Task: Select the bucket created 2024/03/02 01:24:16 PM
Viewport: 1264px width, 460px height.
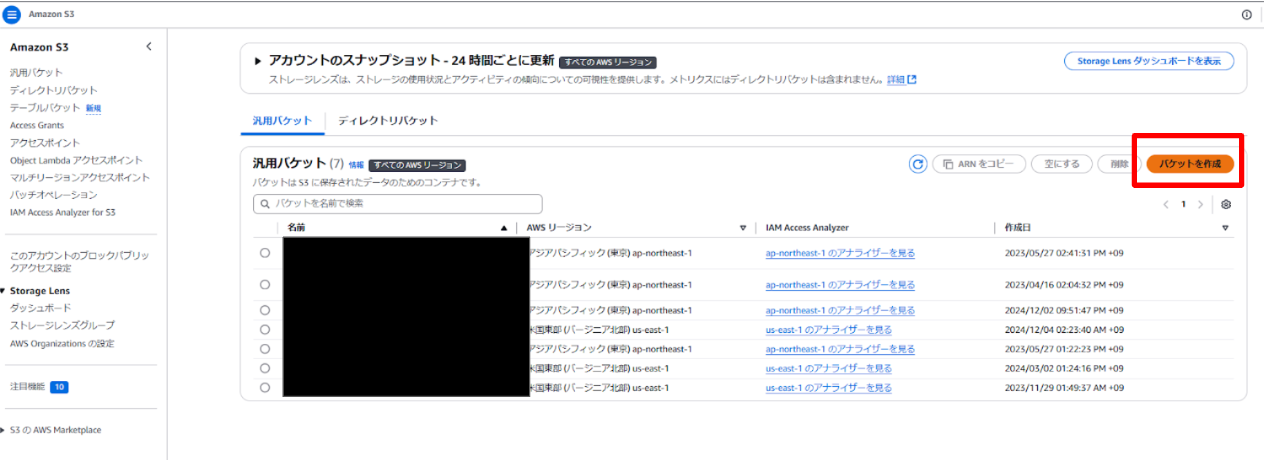Action: tap(265, 368)
